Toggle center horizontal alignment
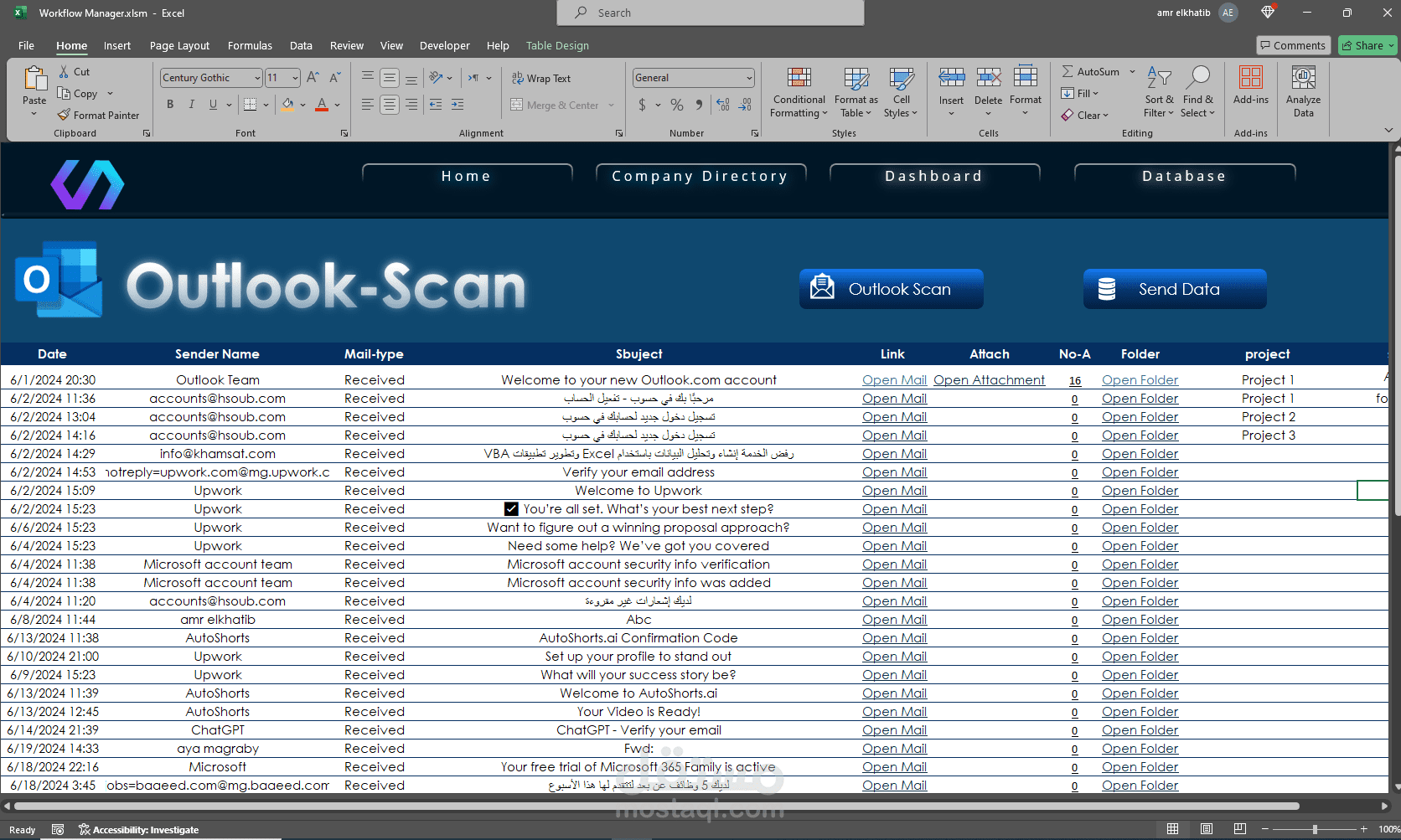This screenshot has height=840, width=1401. coord(390,105)
